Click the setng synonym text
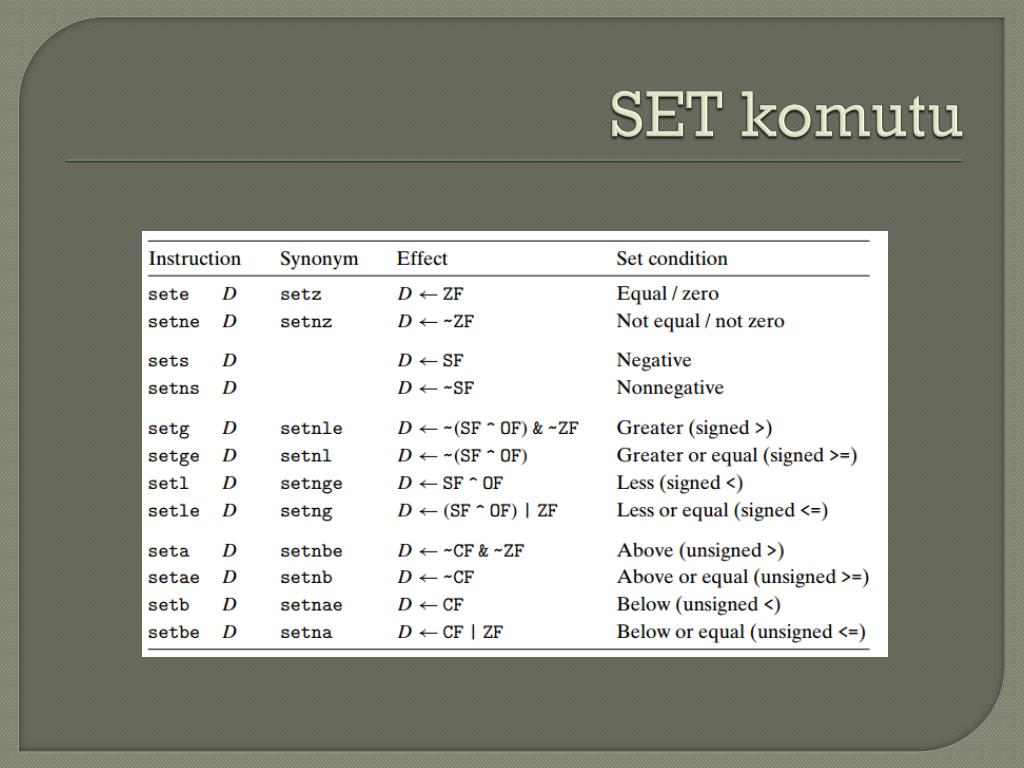Viewport: 1024px width, 768px height. tap(306, 511)
